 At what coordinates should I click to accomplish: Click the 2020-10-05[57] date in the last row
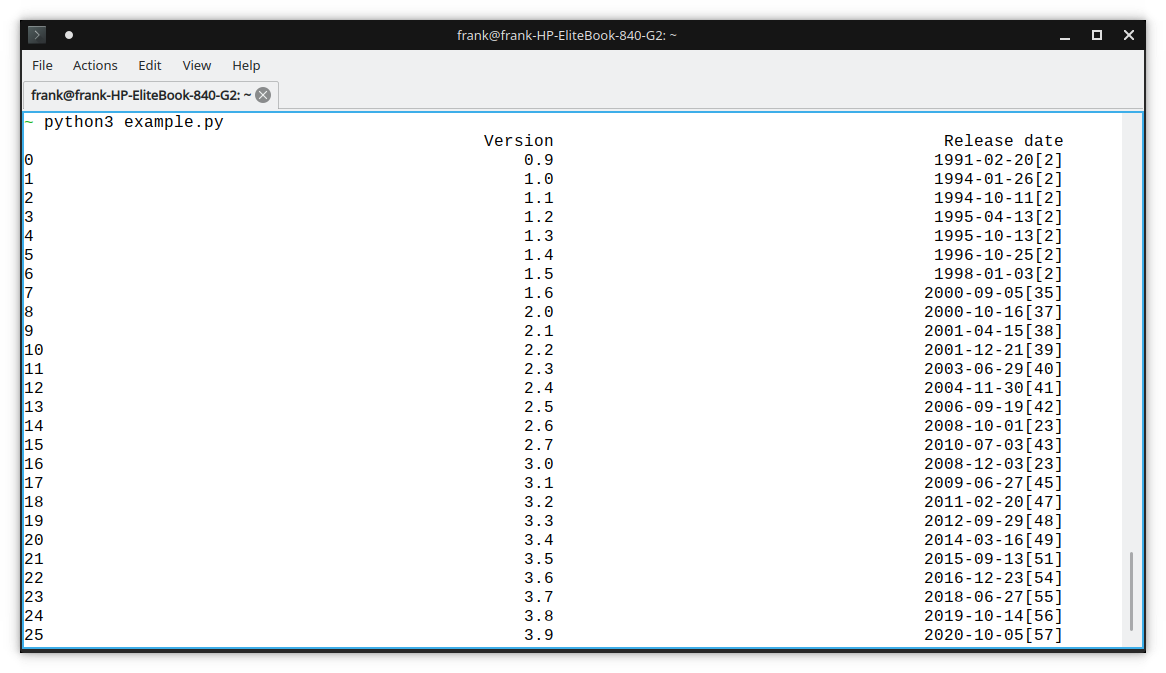[994, 634]
